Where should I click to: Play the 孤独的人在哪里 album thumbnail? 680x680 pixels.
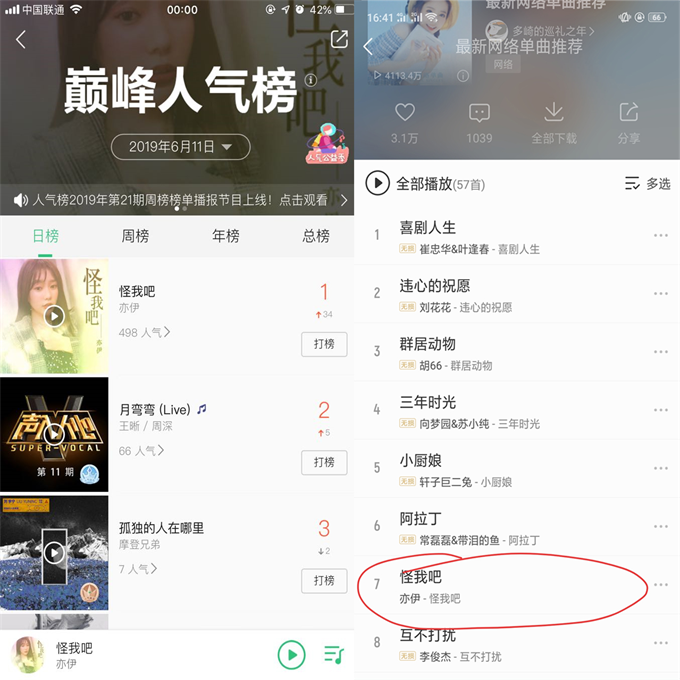(54, 553)
